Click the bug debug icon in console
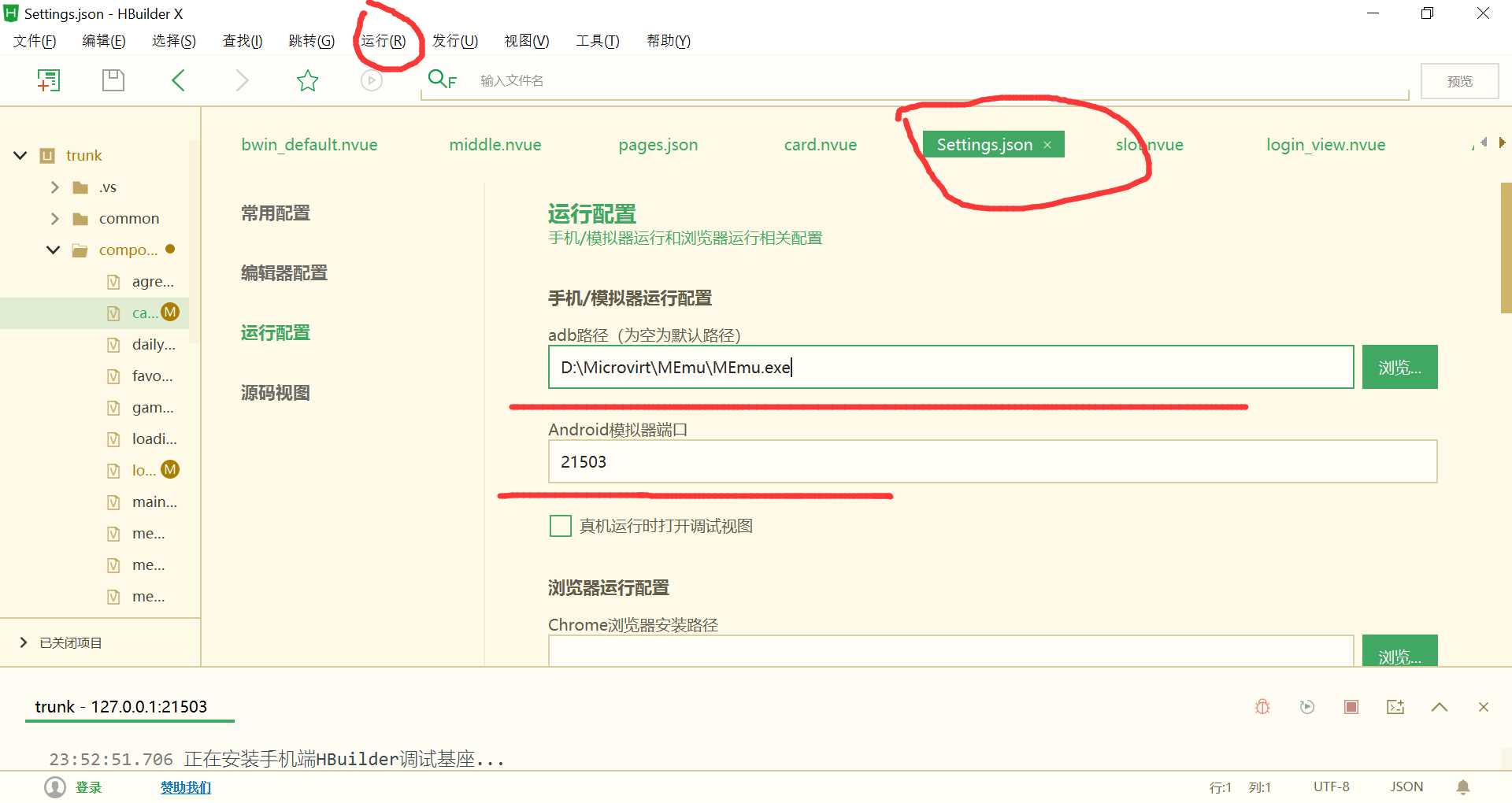The image size is (1512, 803). click(x=1262, y=707)
